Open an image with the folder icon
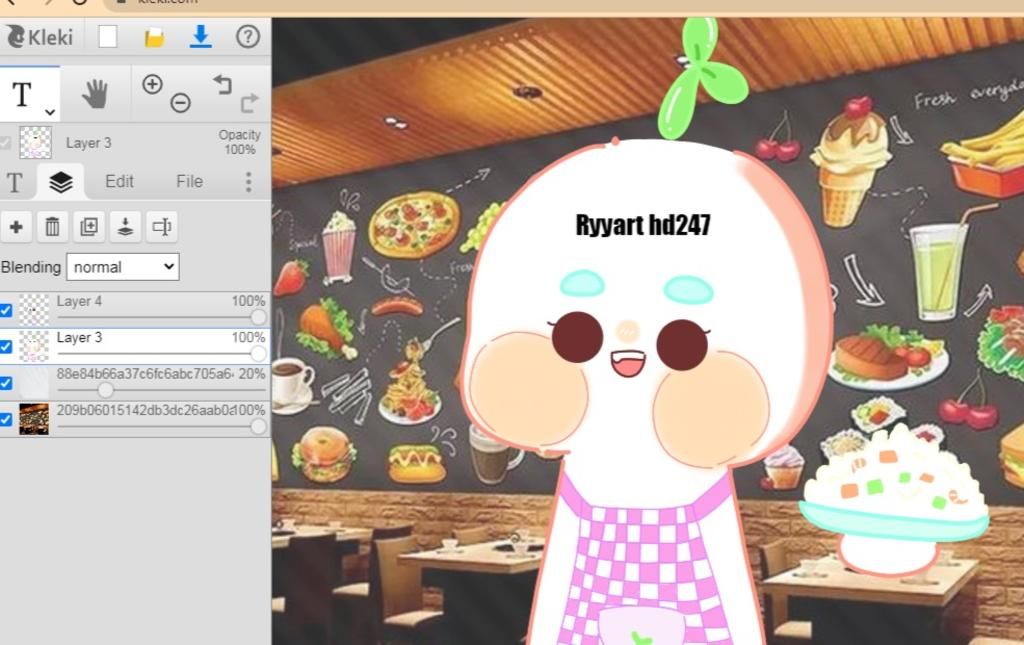 point(154,37)
